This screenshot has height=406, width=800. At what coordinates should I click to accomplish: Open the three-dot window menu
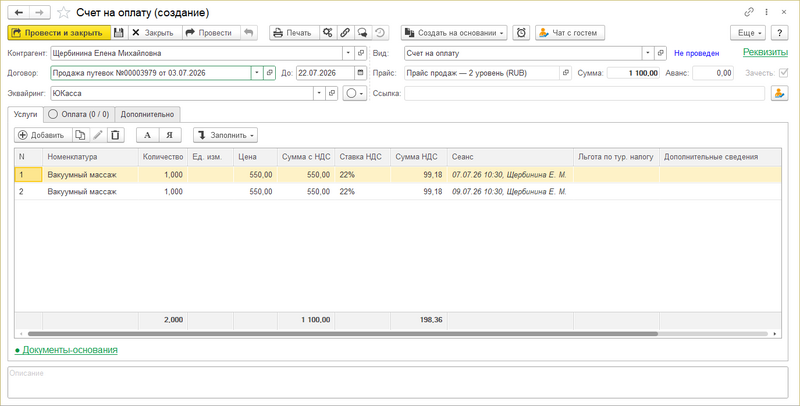click(x=766, y=12)
